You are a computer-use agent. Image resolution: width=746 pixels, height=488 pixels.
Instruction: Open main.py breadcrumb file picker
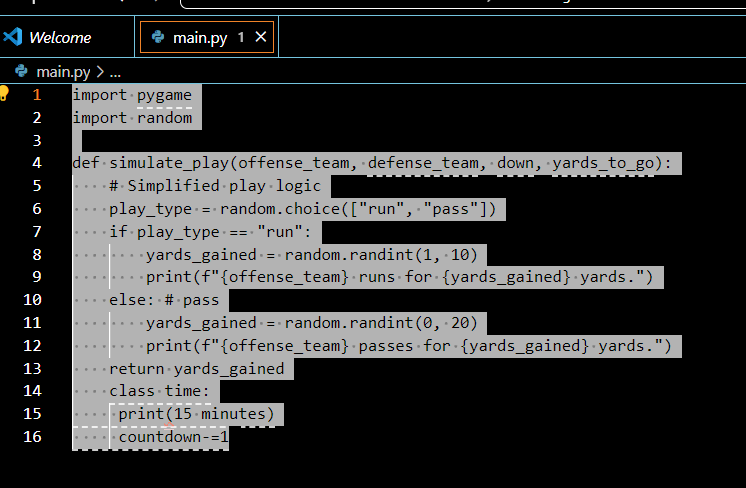(64, 71)
